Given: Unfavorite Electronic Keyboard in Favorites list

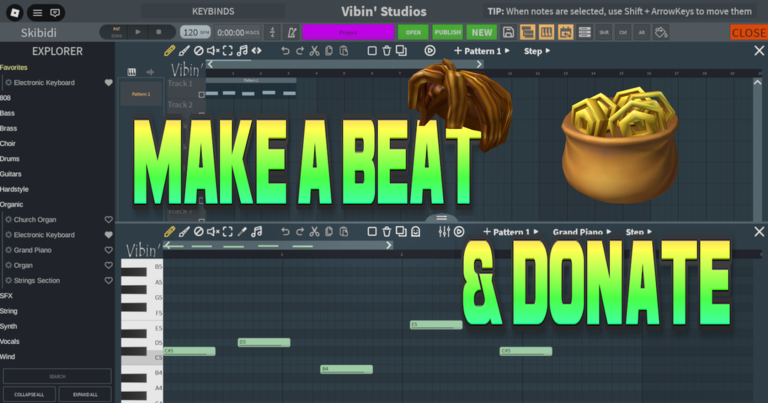Looking at the screenshot, I should click(x=109, y=83).
